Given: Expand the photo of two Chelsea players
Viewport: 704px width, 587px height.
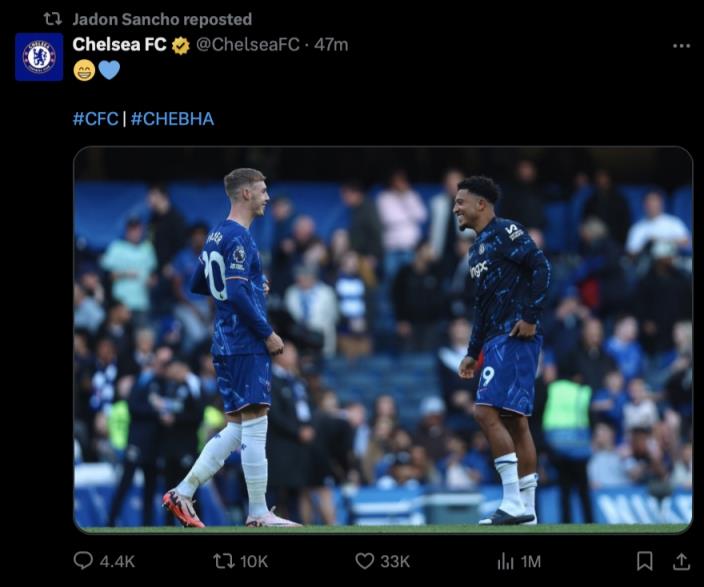Looking at the screenshot, I should [x=382, y=340].
